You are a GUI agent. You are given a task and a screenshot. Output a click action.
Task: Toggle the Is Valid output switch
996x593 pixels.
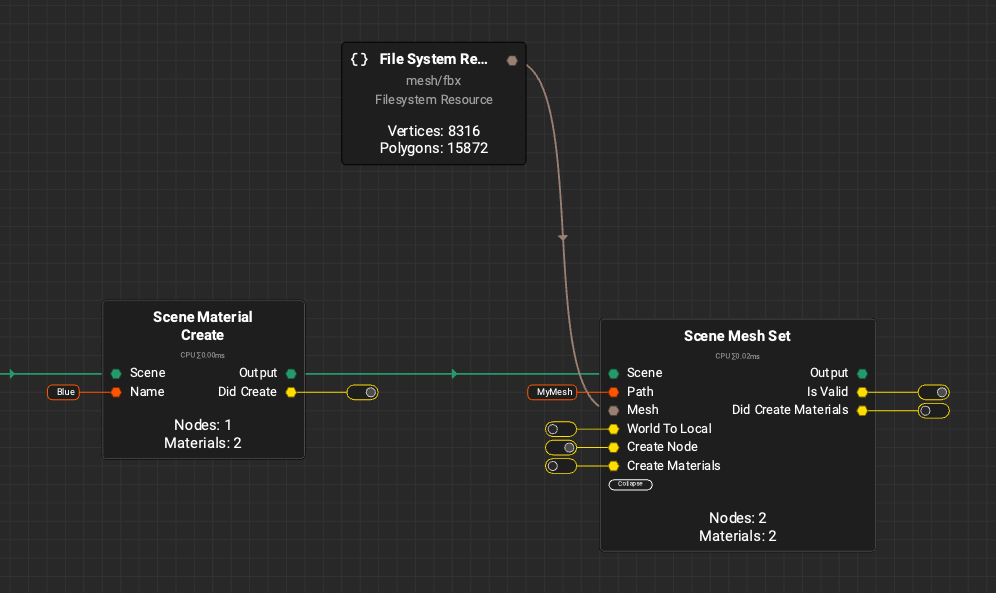[934, 392]
